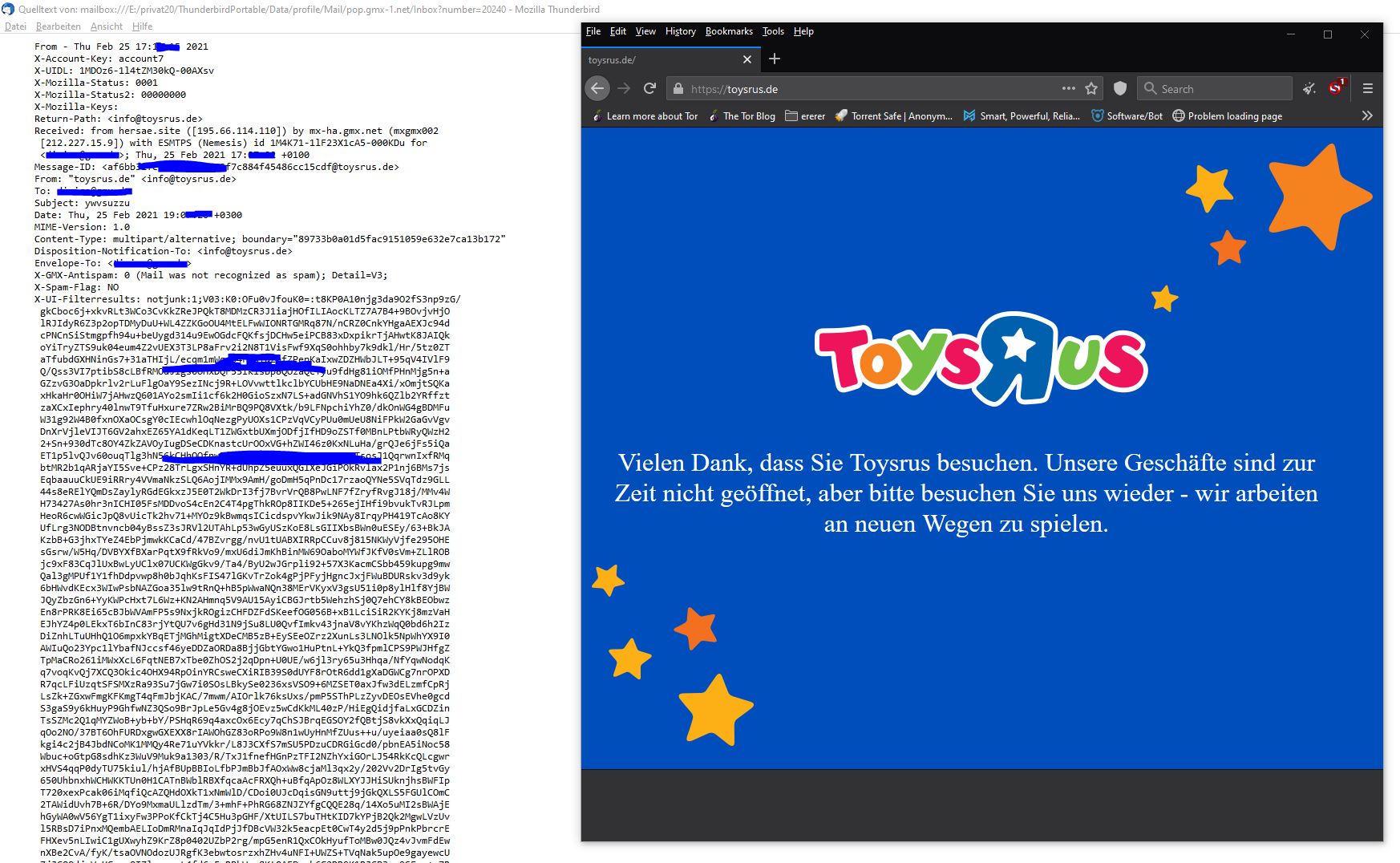
Task: Click the Thunderbird app icon in title bar
Action: coord(8,10)
